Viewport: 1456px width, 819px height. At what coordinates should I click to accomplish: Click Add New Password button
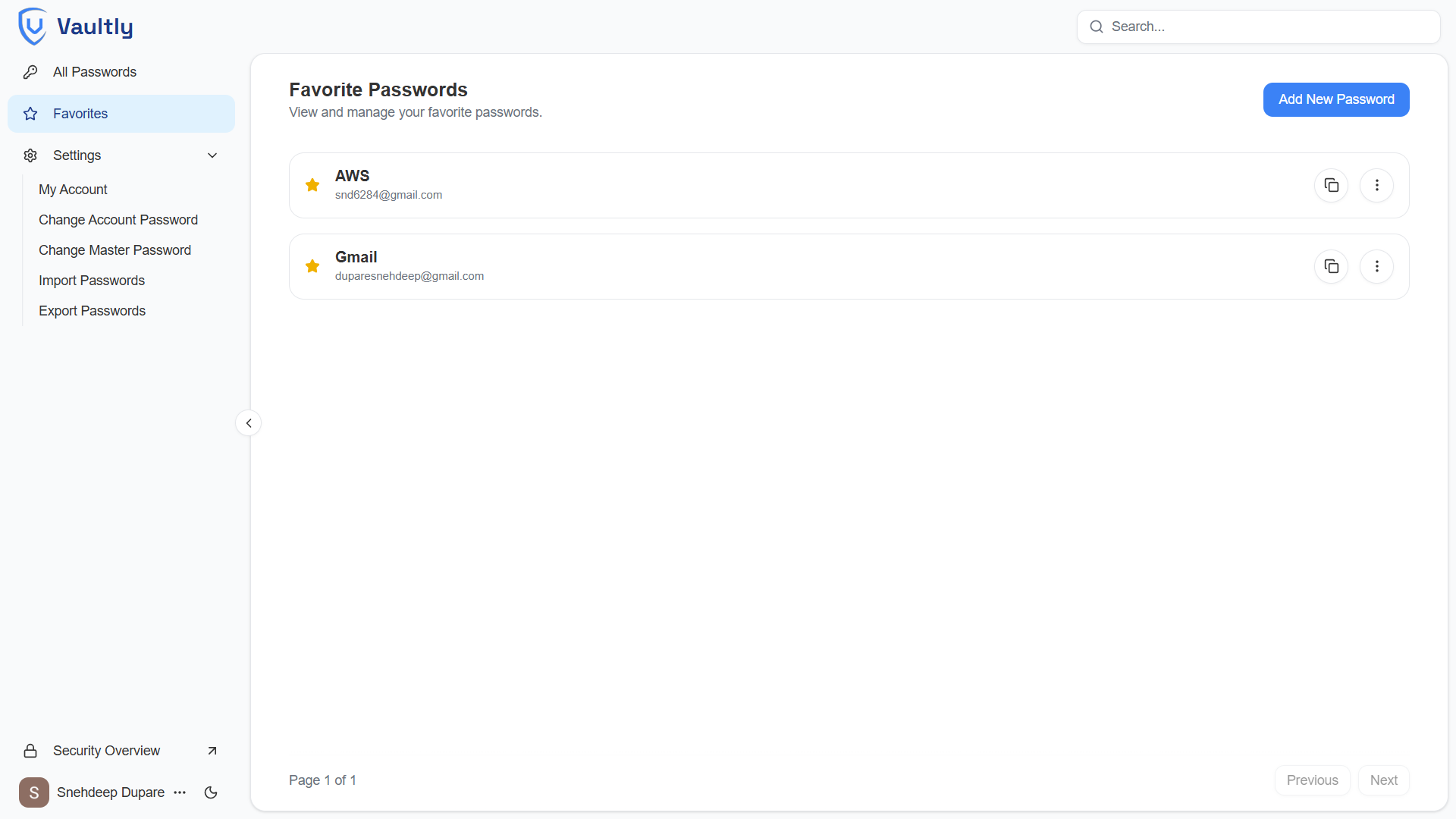[x=1335, y=99]
